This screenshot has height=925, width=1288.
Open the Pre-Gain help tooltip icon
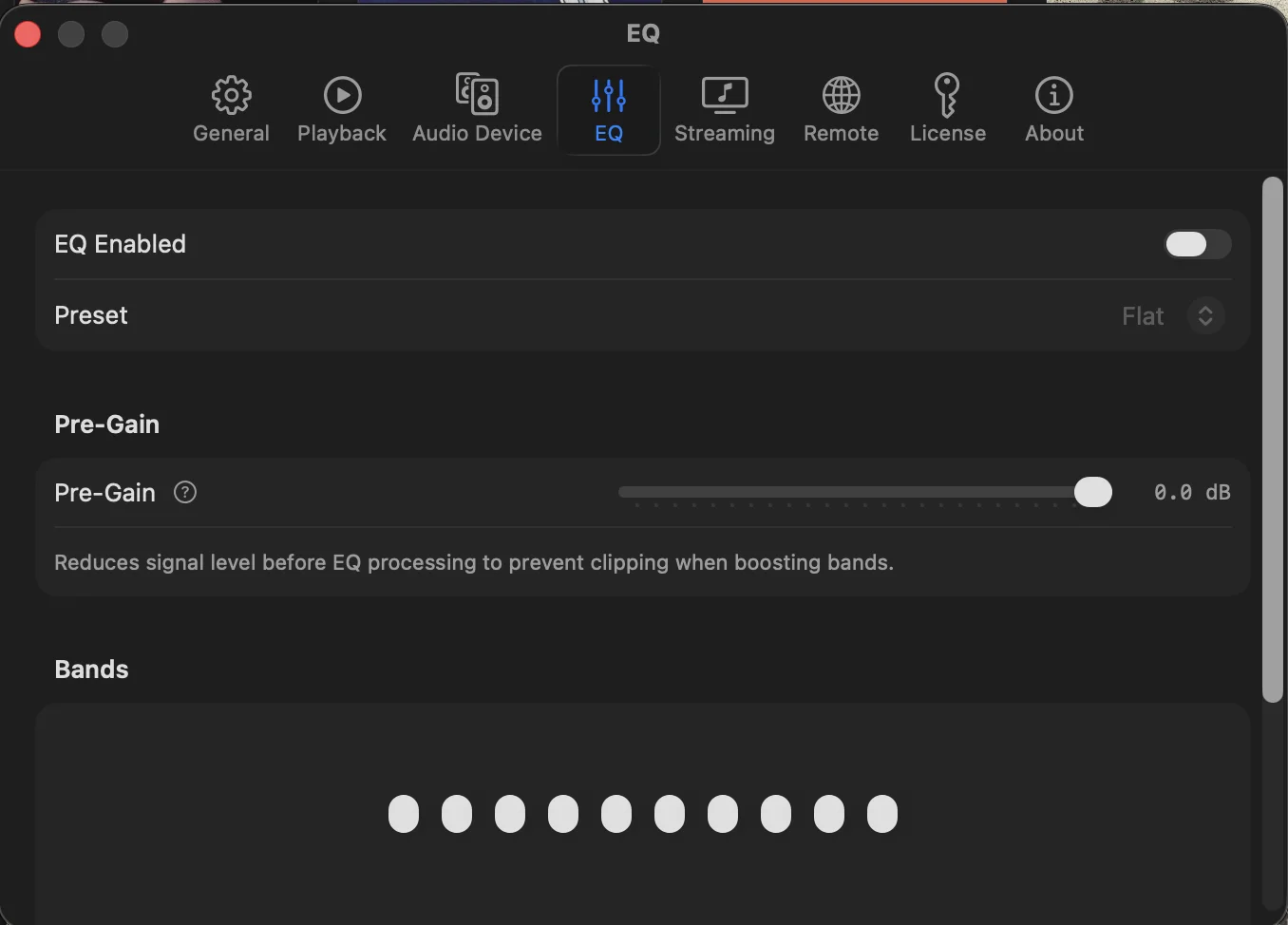coord(184,492)
